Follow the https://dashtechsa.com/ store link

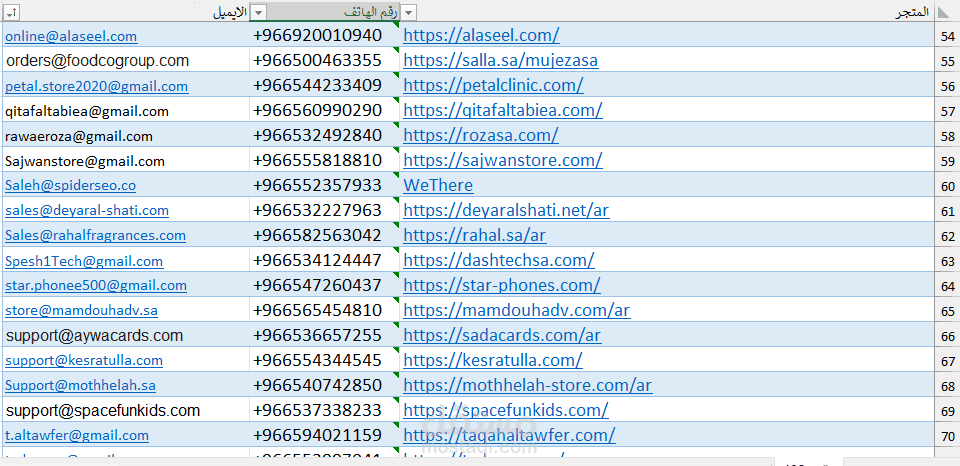[499, 260]
